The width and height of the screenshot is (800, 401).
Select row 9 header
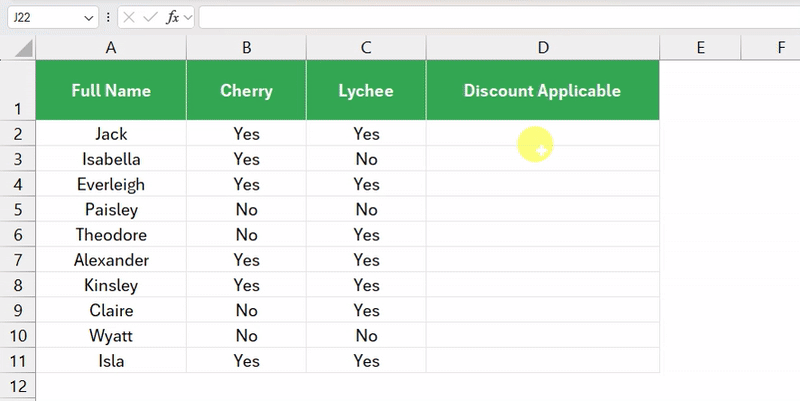18,310
